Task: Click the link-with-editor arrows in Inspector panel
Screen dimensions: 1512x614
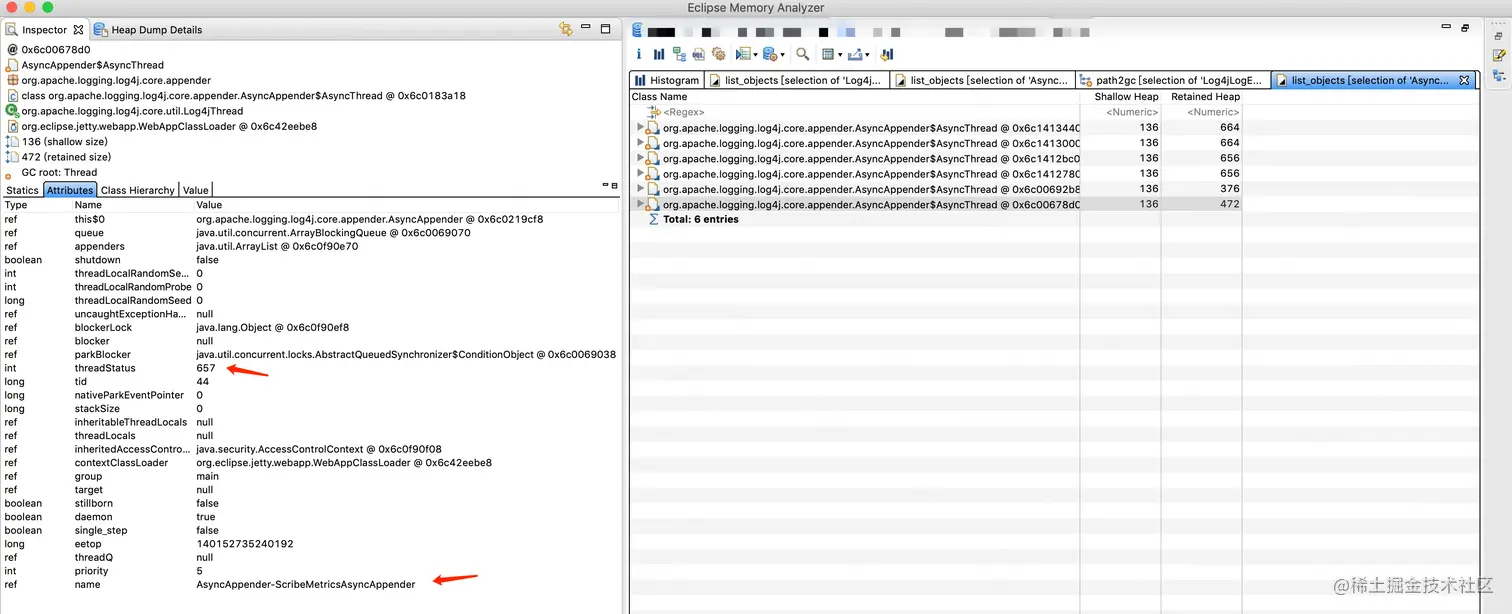Action: 566,29
